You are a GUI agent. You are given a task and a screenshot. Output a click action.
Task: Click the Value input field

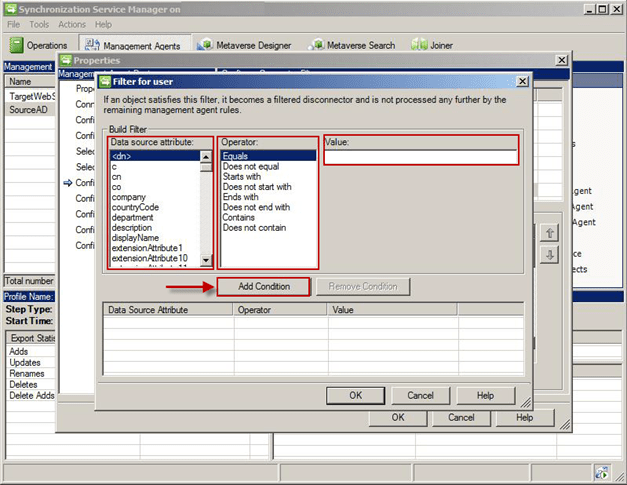421,157
